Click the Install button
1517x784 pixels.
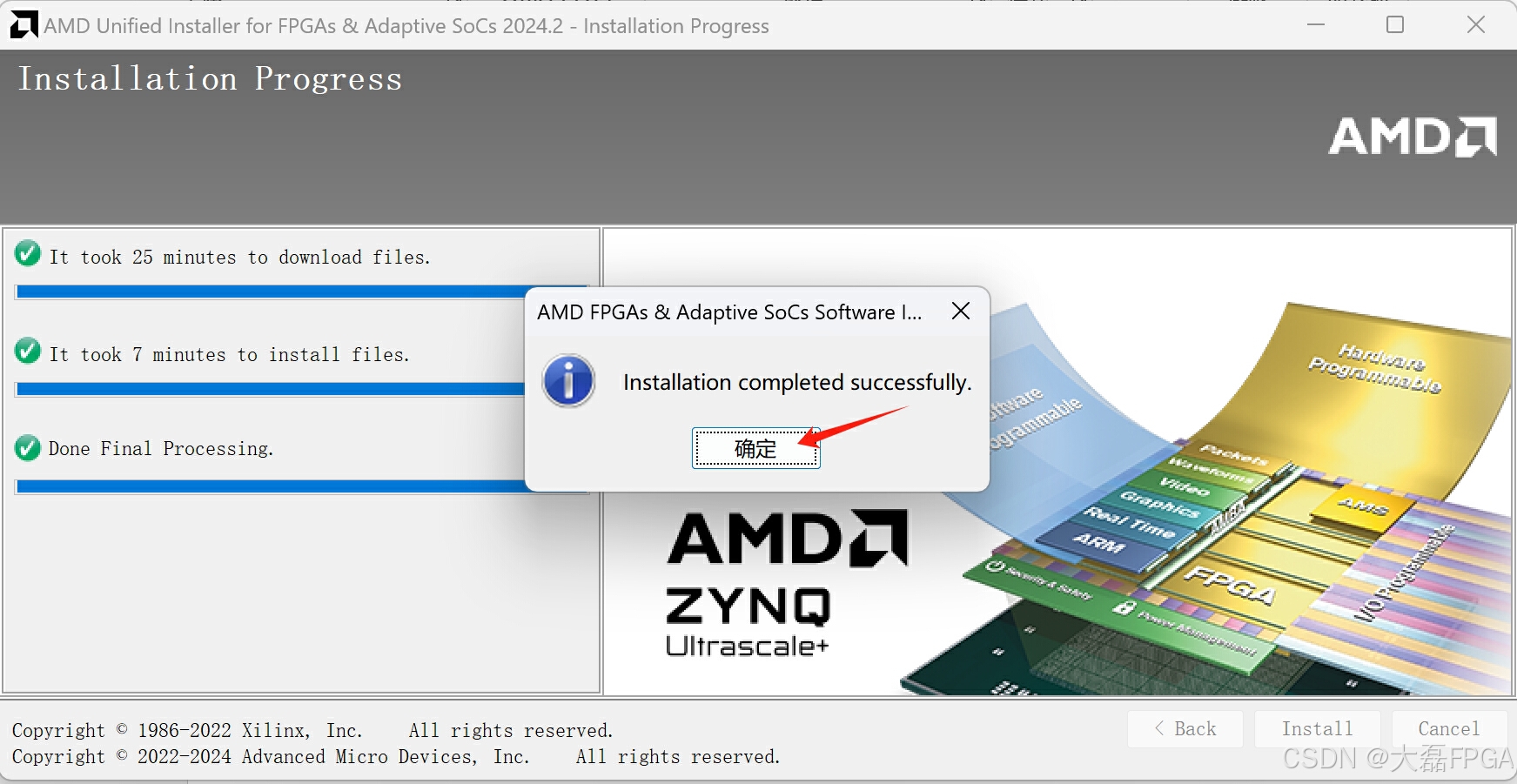tap(1318, 729)
